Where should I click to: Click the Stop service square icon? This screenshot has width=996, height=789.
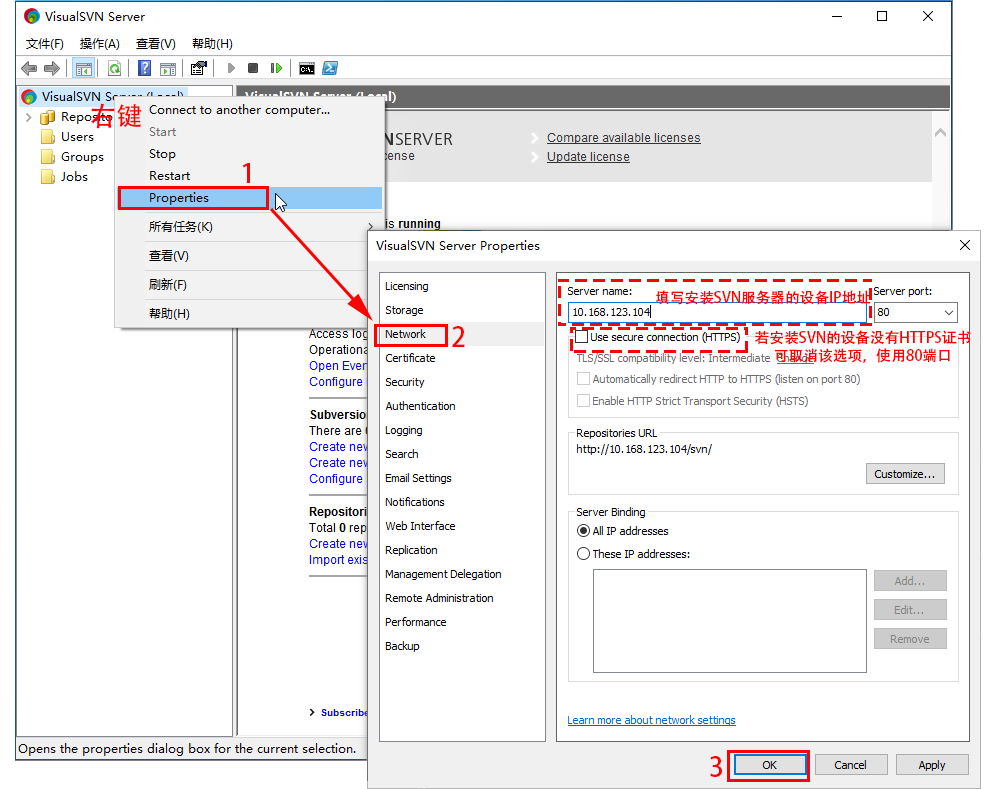click(253, 68)
